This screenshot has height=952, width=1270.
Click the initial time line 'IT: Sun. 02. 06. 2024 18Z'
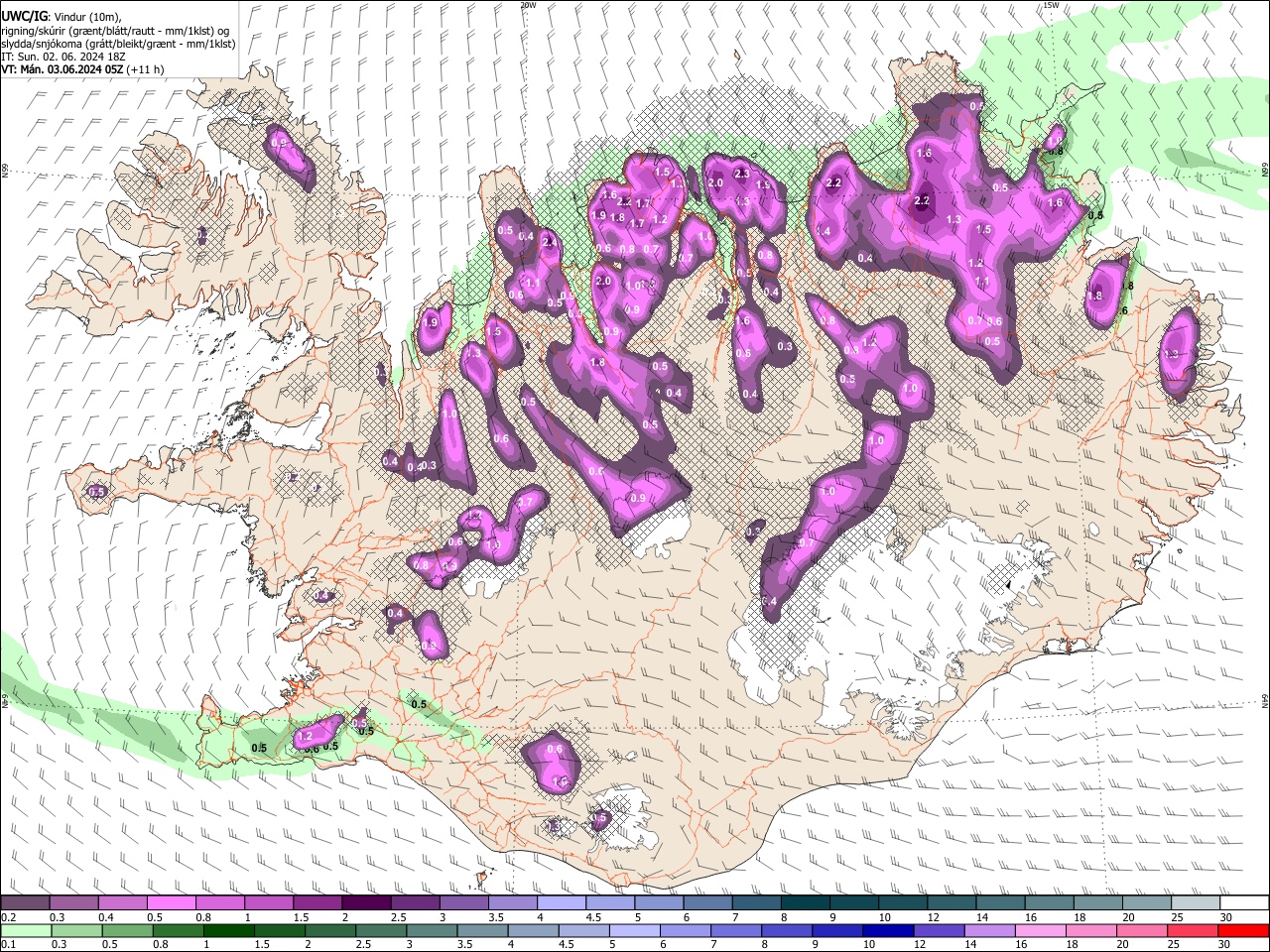point(62,57)
